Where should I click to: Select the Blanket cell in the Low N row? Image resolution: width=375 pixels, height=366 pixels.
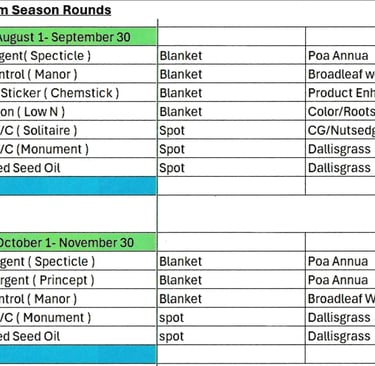point(231,112)
